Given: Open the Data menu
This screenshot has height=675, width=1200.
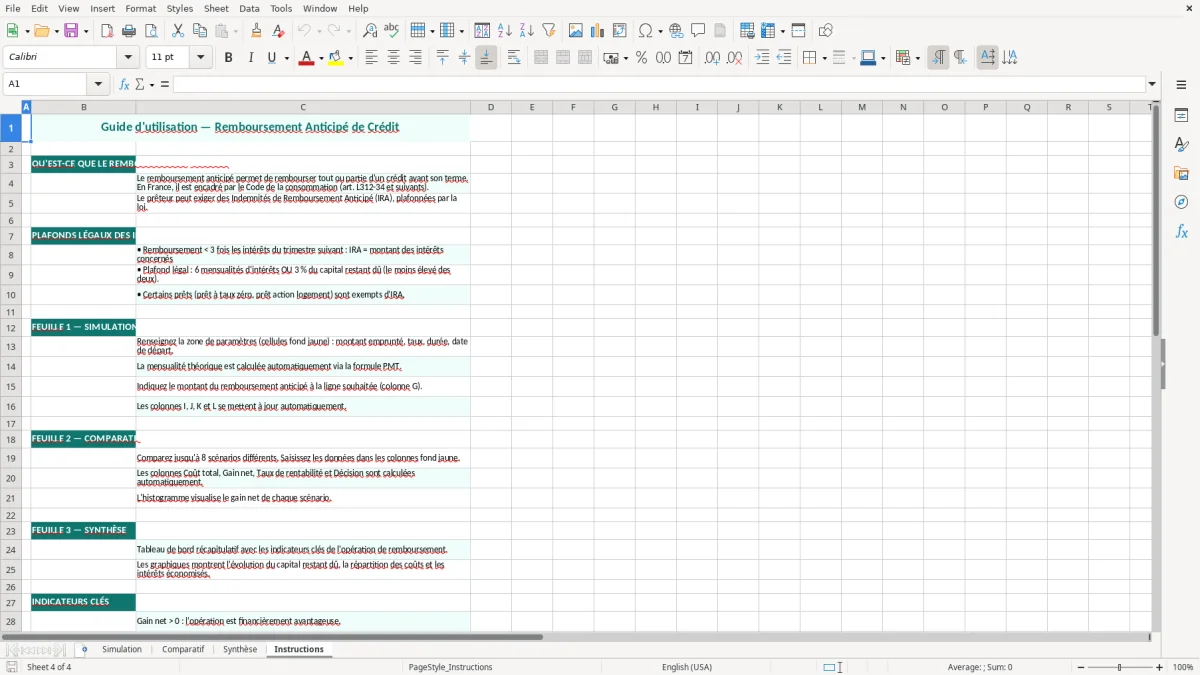Looking at the screenshot, I should [x=249, y=8].
